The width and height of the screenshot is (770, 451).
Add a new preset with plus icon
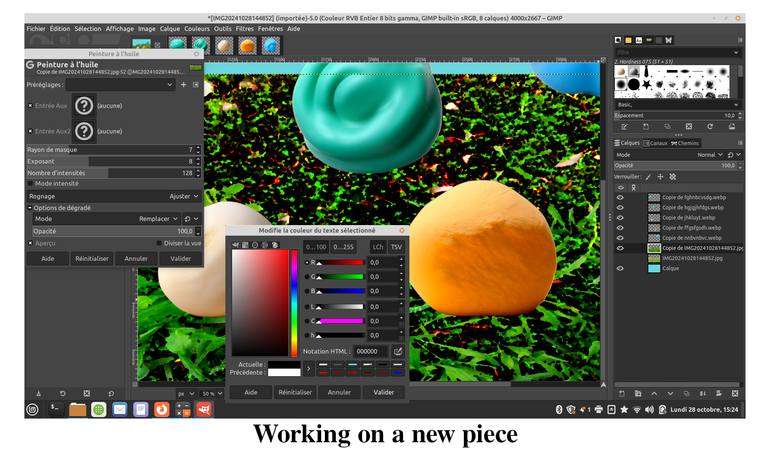pyautogui.click(x=183, y=85)
